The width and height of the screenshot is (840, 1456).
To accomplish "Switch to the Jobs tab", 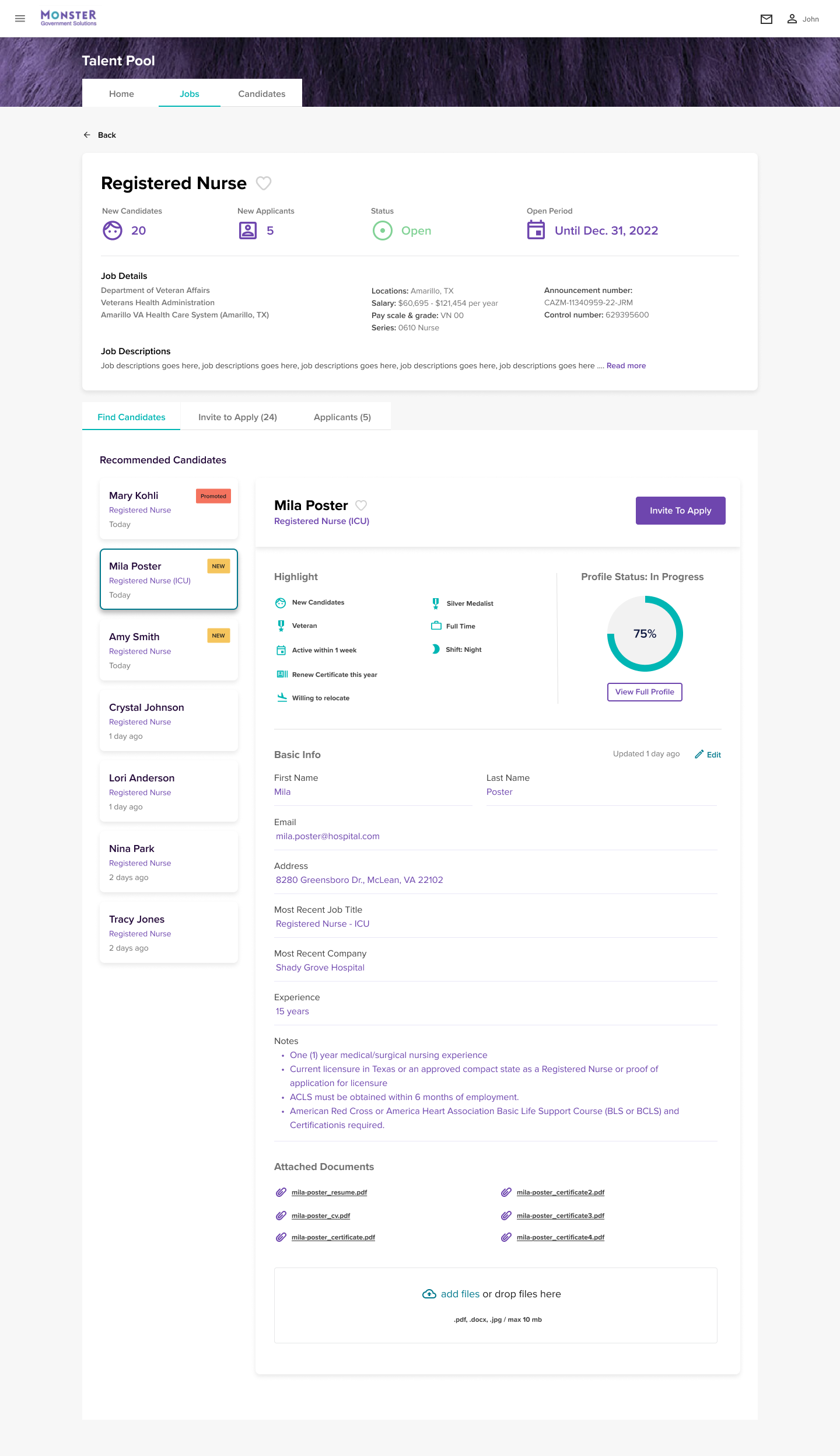I will [190, 93].
